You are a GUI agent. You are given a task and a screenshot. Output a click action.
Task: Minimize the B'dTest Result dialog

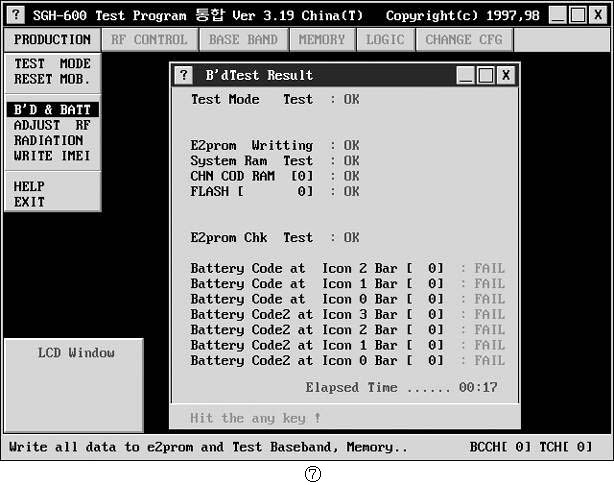466,75
